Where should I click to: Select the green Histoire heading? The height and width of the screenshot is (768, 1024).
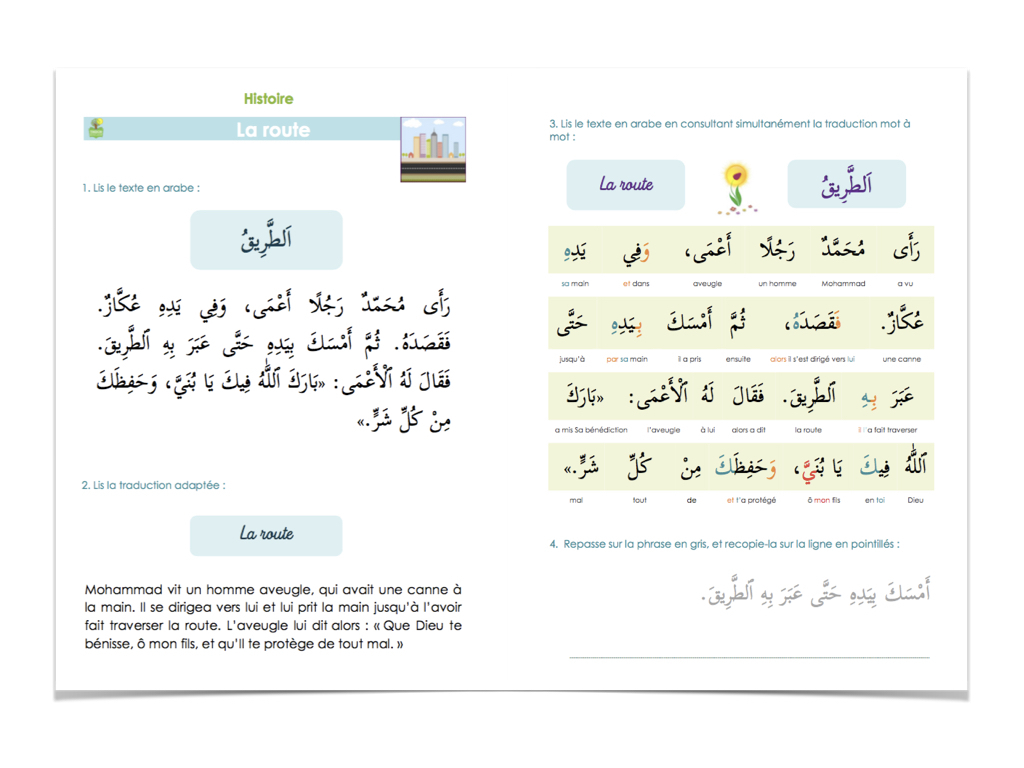click(271, 98)
